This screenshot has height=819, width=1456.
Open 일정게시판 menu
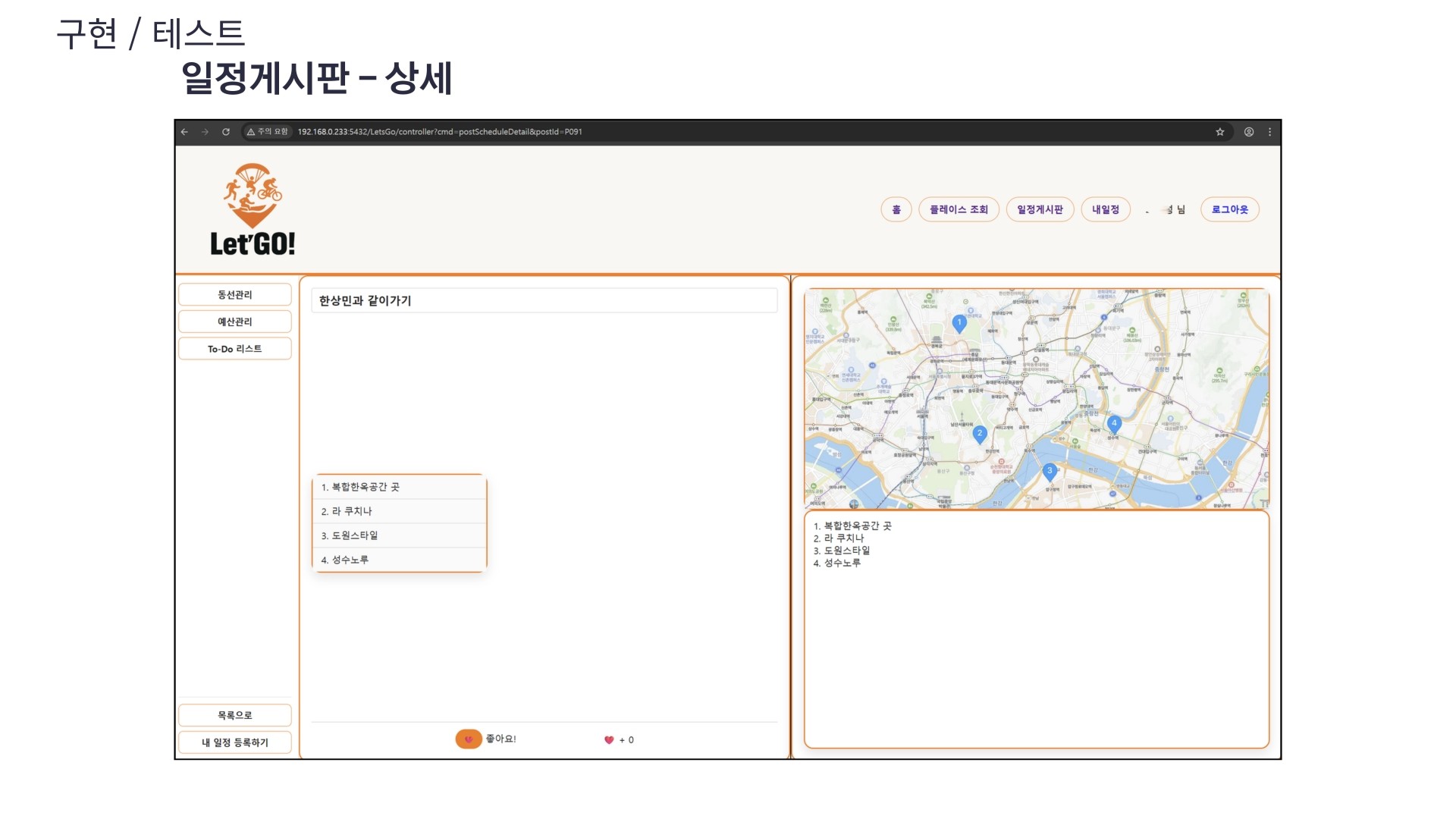click(1040, 210)
